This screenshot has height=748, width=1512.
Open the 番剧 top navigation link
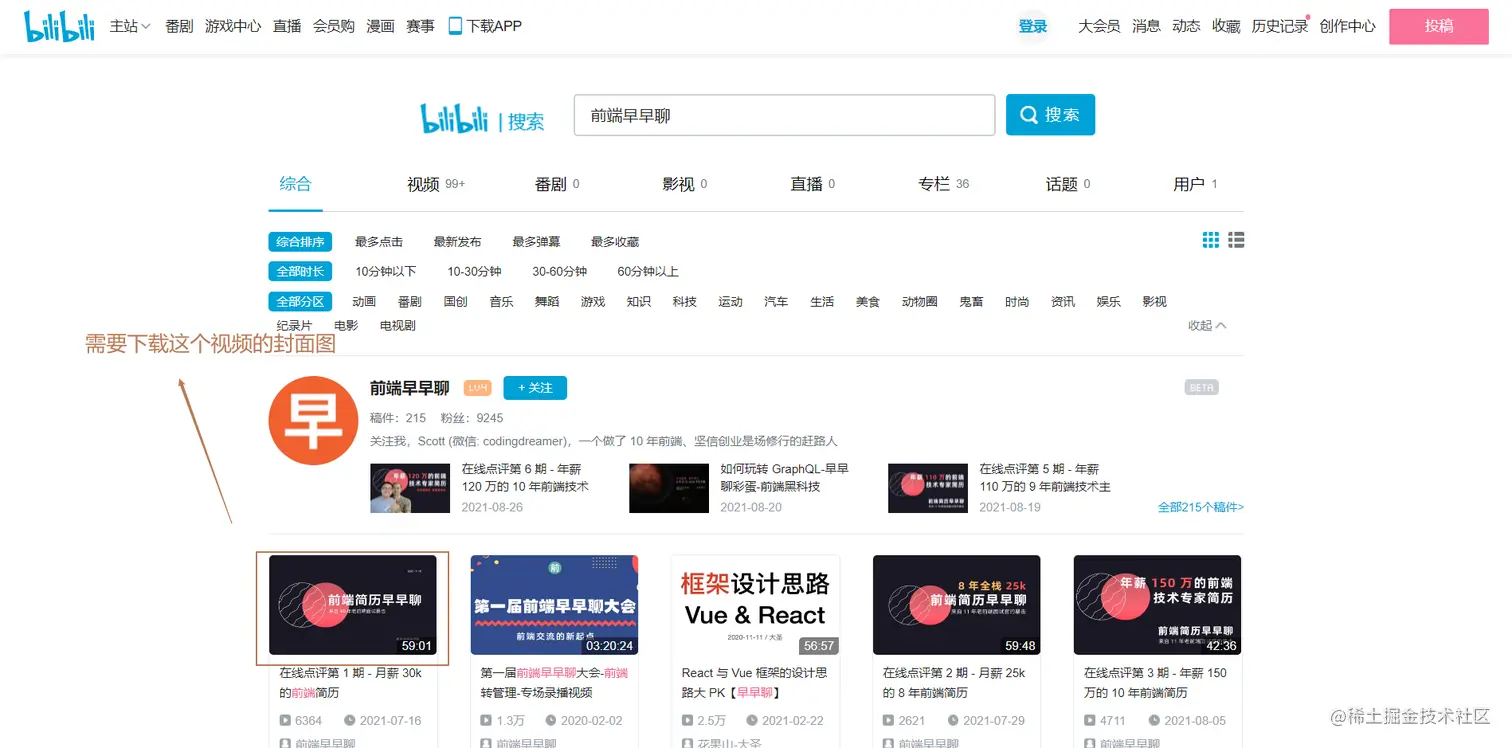tap(179, 26)
